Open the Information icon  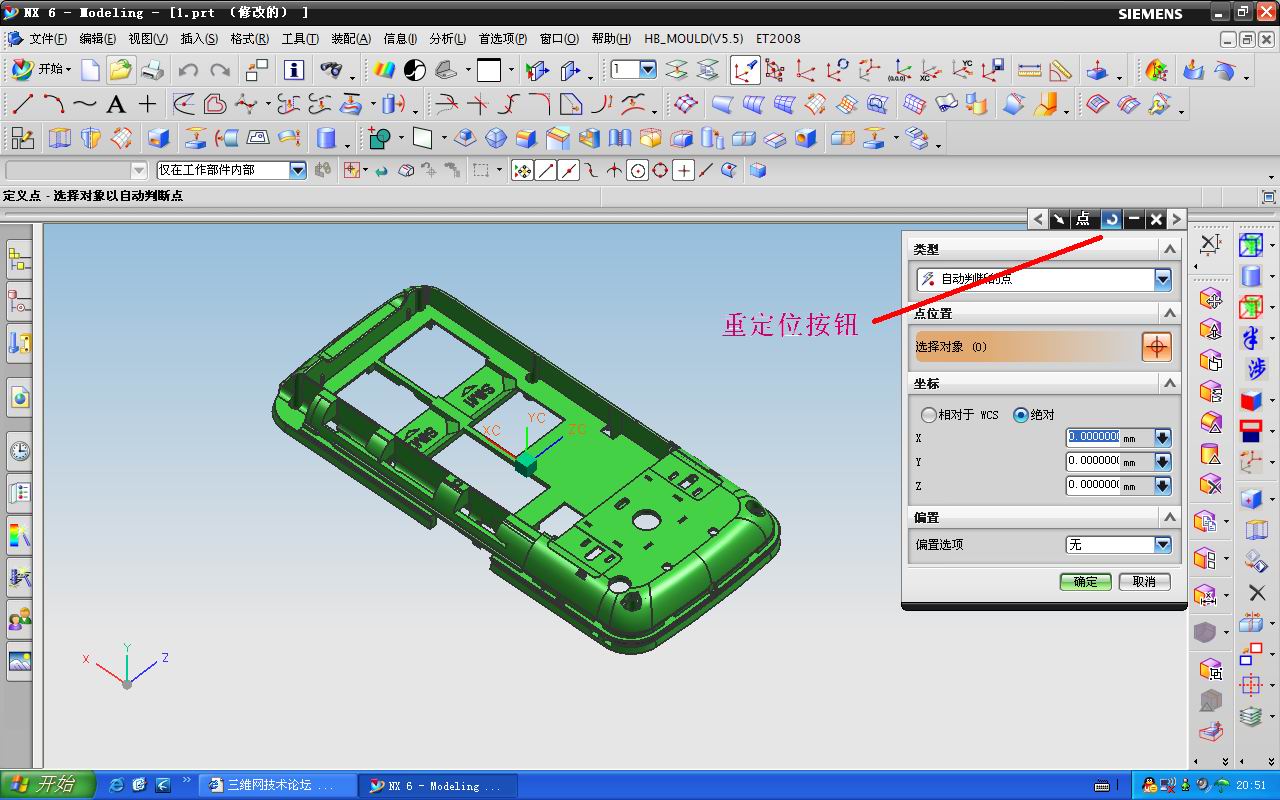294,70
